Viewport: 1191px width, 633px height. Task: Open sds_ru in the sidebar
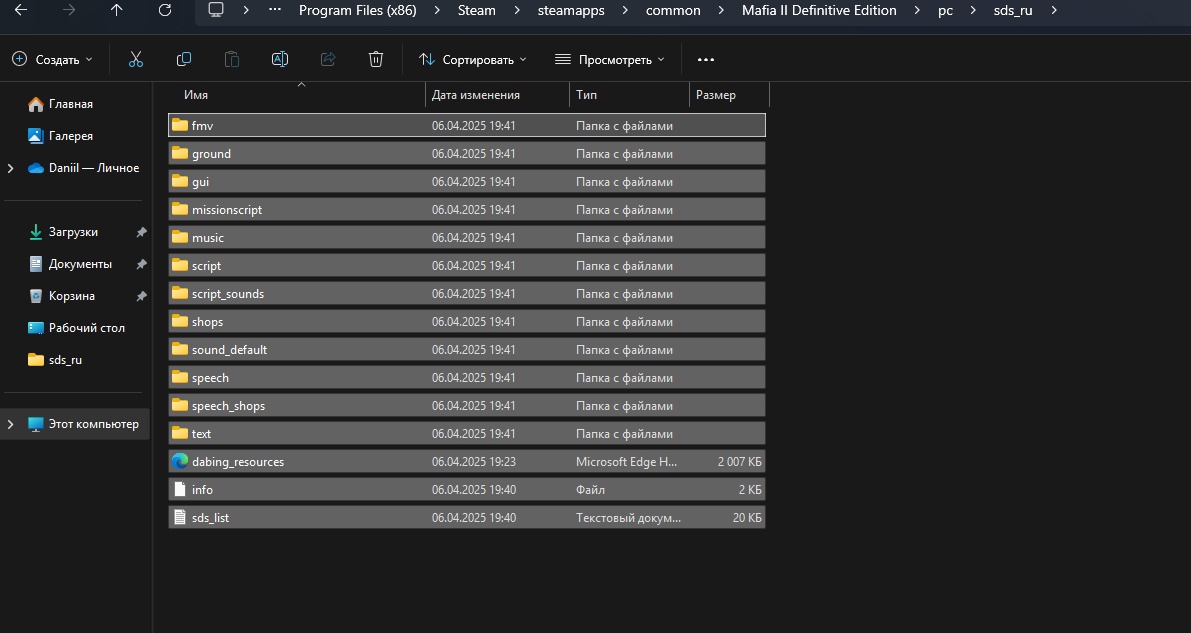point(65,359)
